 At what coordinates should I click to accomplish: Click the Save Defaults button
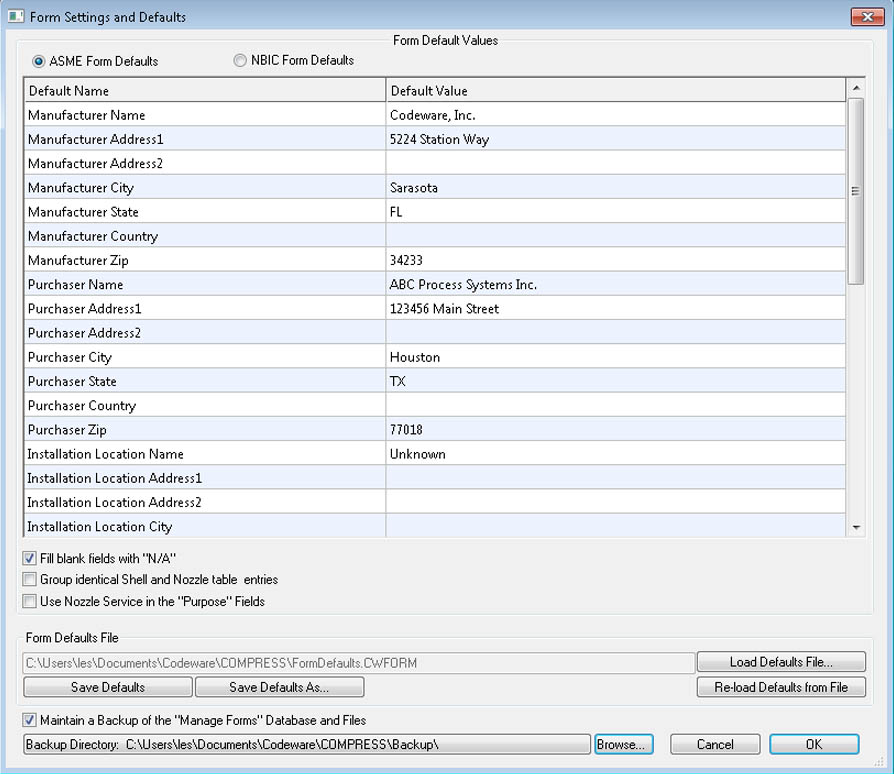point(107,687)
